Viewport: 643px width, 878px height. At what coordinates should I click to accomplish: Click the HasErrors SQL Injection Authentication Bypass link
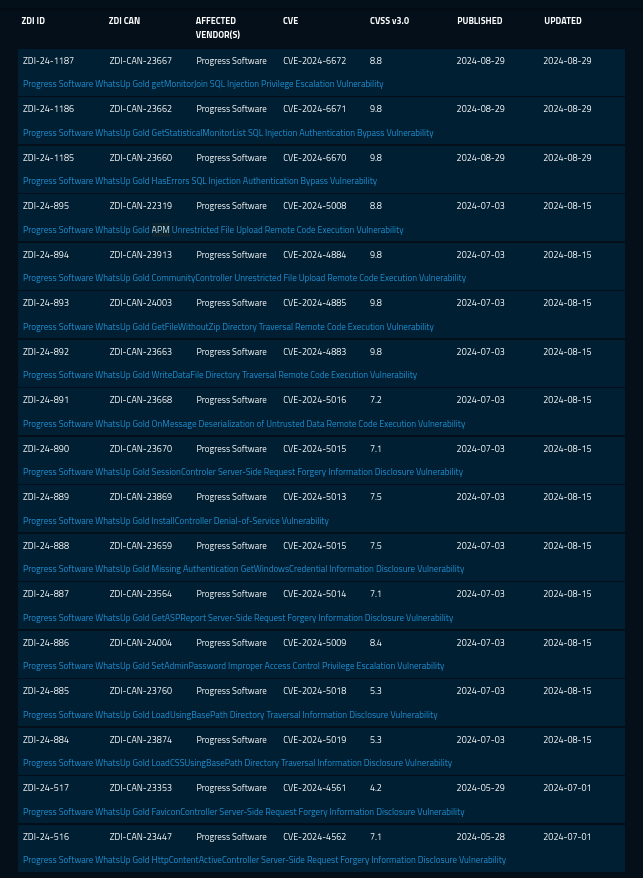point(200,181)
